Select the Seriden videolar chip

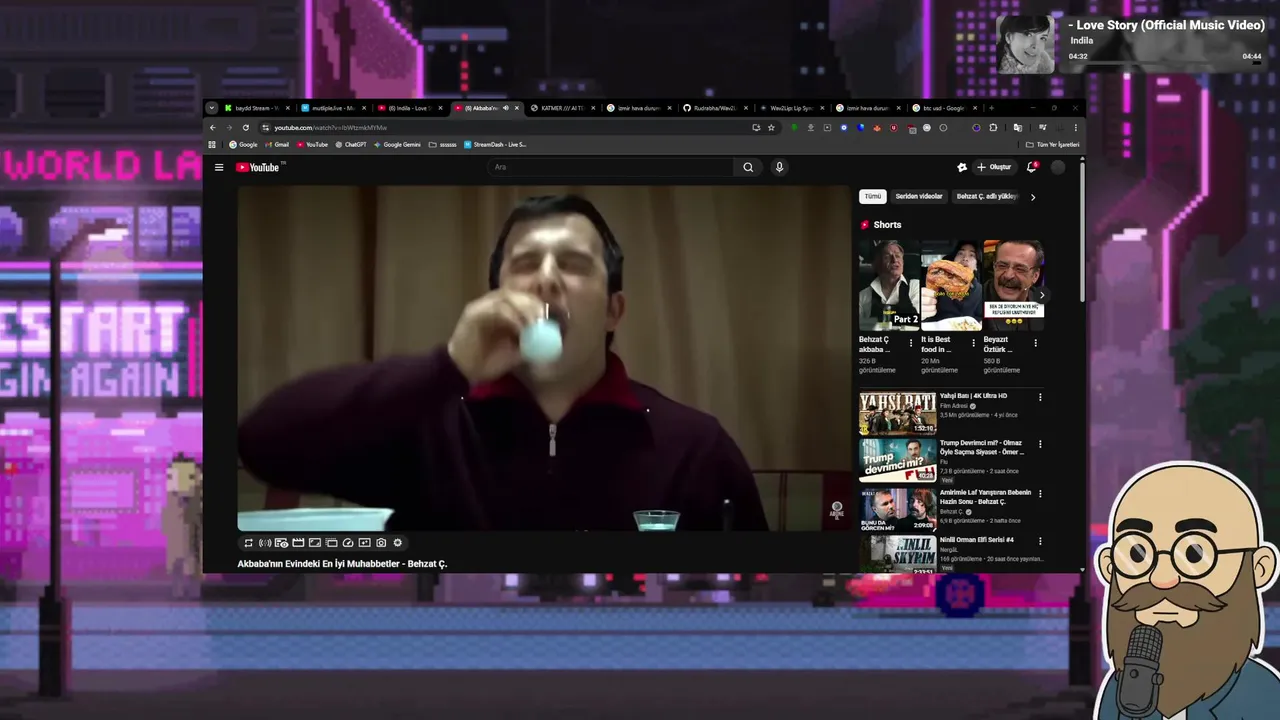[x=919, y=196]
